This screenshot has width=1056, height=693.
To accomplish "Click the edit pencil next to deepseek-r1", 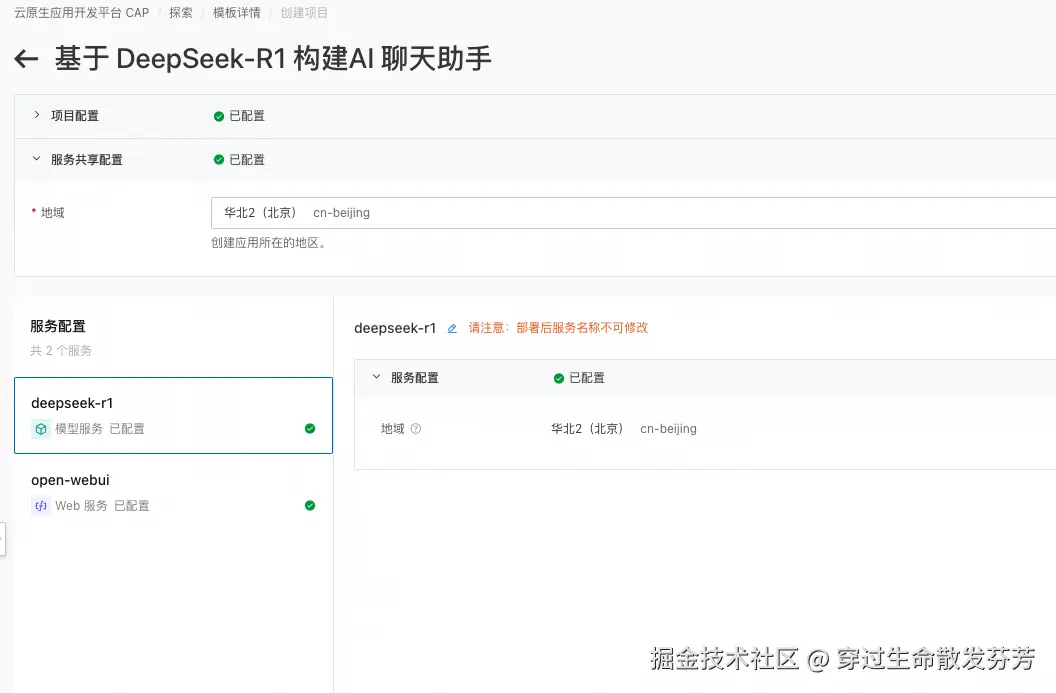I will click(452, 328).
